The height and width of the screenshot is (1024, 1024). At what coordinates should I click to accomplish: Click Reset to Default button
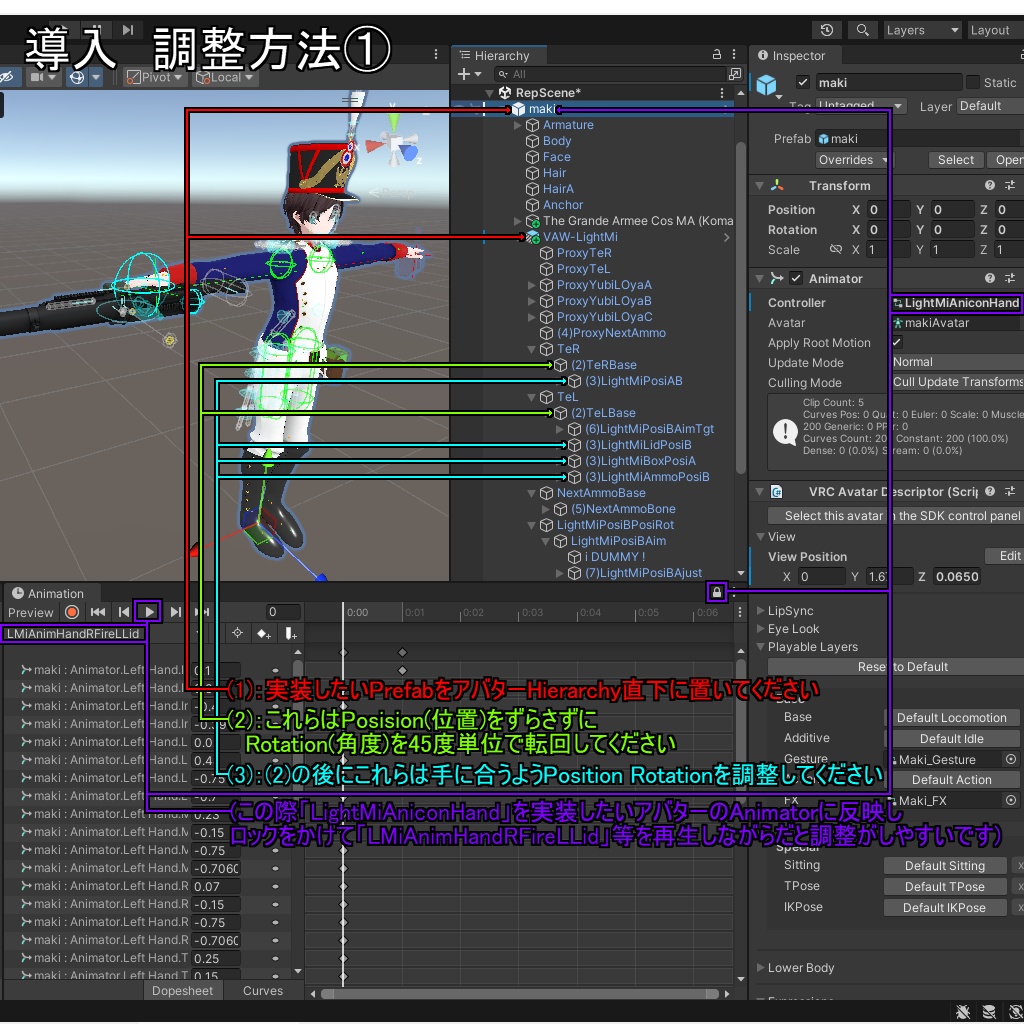tap(896, 667)
